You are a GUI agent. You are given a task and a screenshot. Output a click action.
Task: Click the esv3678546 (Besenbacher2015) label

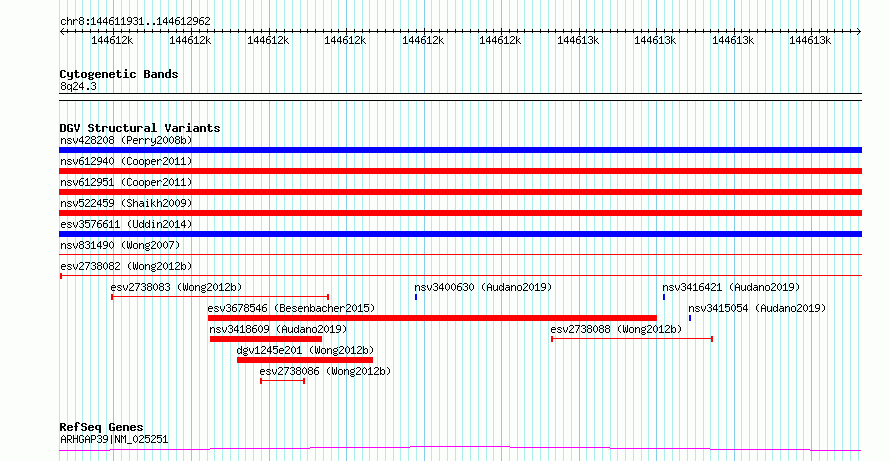[x=291, y=308]
